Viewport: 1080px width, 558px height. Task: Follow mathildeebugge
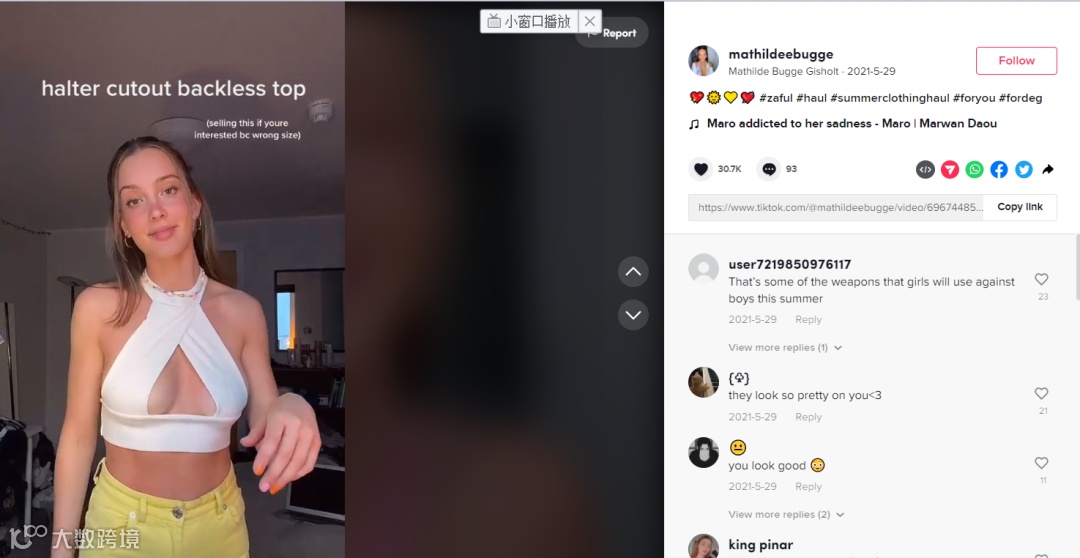pos(1016,61)
